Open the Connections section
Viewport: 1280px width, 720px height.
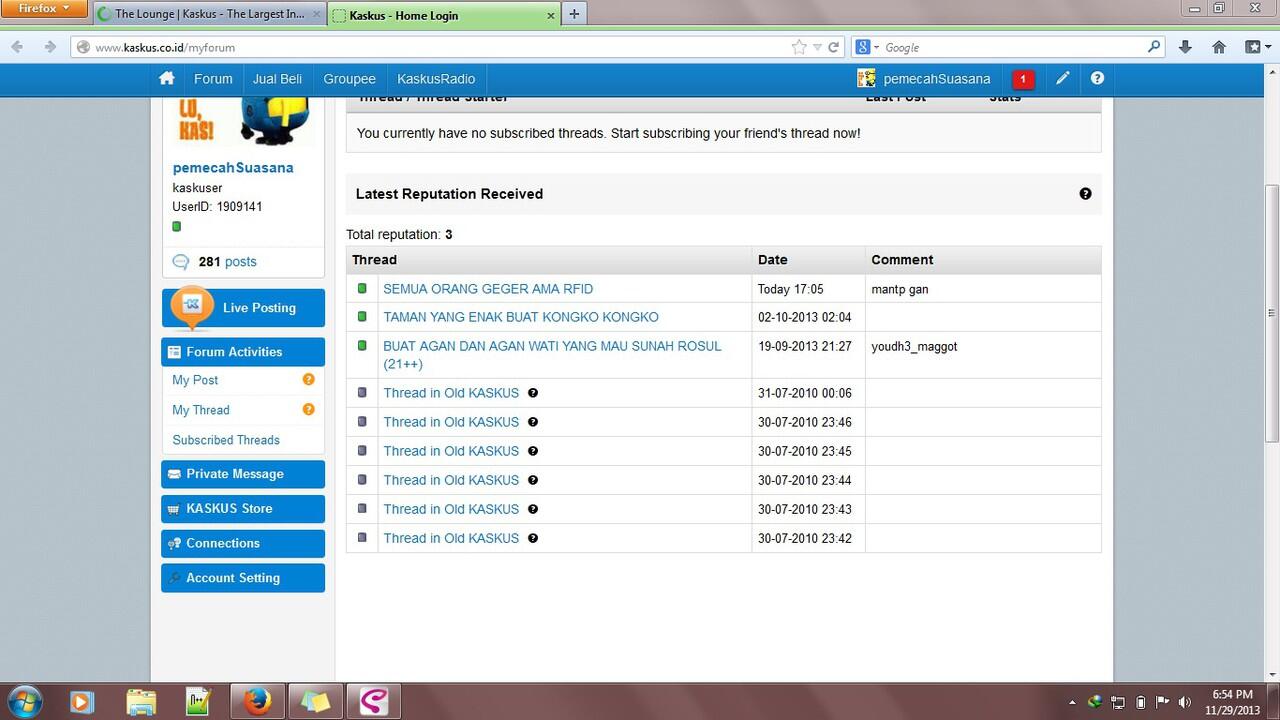[x=243, y=543]
